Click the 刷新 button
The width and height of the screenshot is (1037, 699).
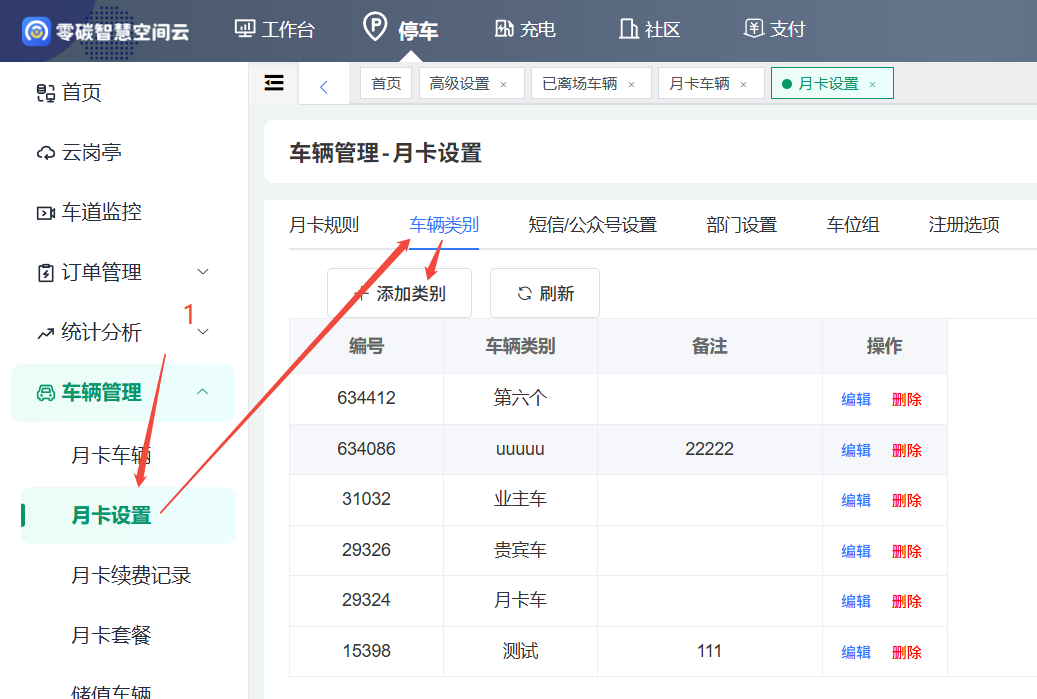tap(545, 293)
